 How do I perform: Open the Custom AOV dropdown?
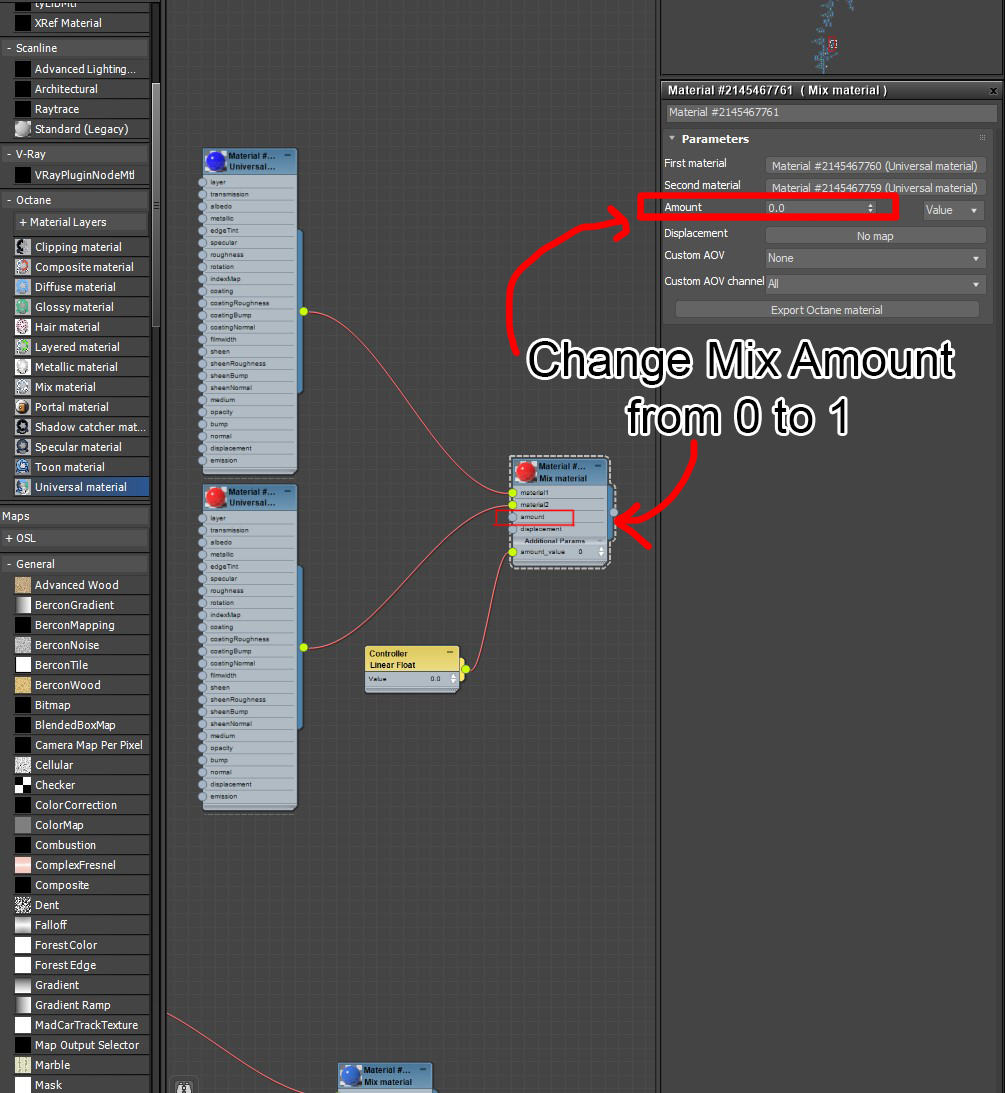click(875, 258)
